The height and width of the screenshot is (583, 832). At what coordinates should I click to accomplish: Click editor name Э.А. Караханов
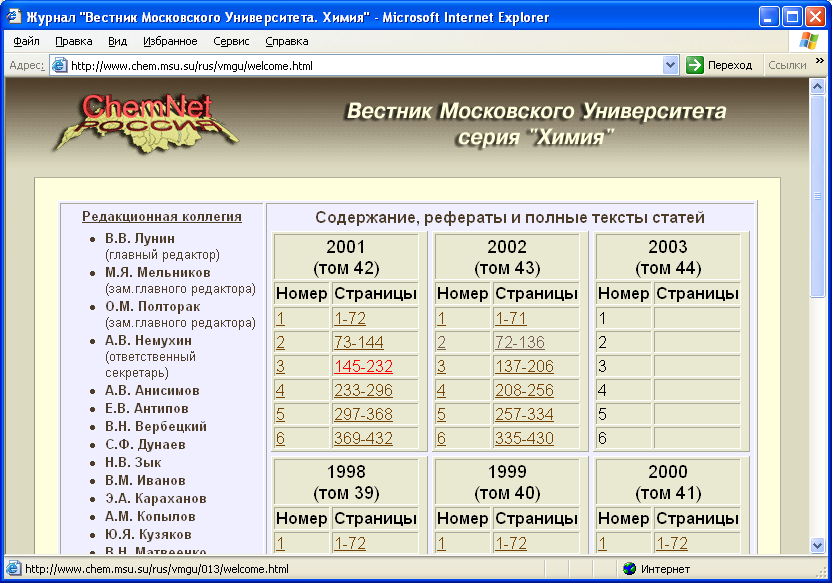coord(155,499)
